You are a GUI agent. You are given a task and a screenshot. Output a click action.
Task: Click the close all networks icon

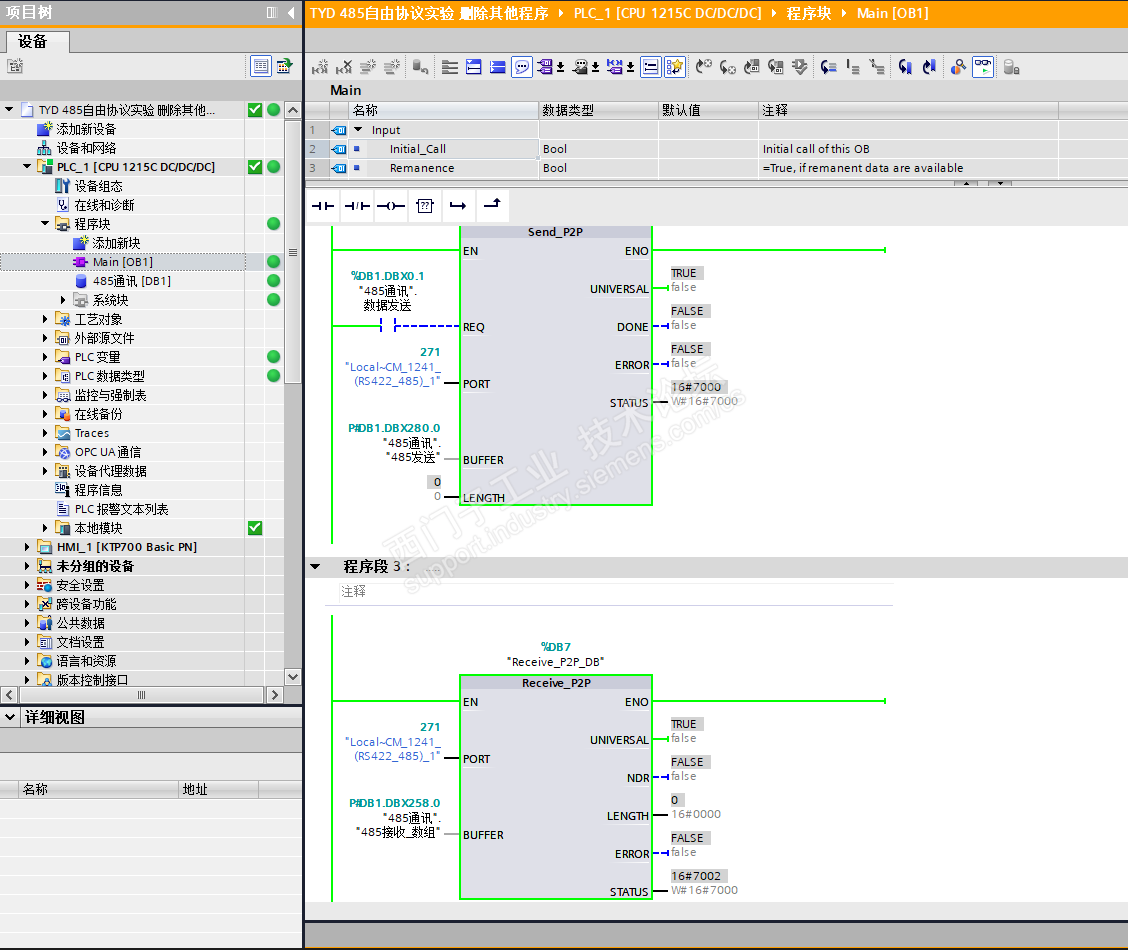click(497, 68)
